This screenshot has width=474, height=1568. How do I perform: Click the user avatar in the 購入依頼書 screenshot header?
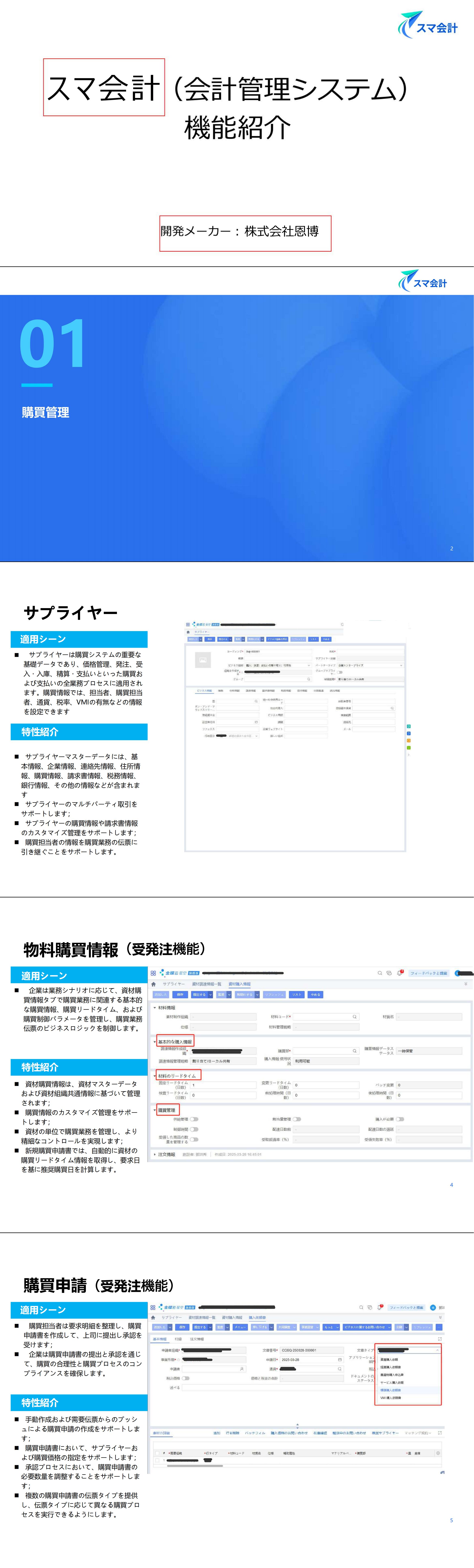[x=433, y=1308]
